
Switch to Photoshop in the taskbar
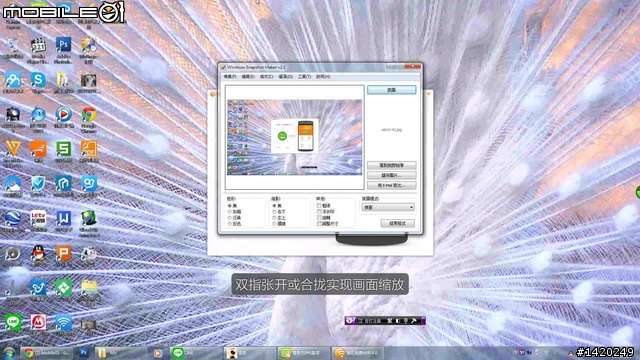(84, 353)
